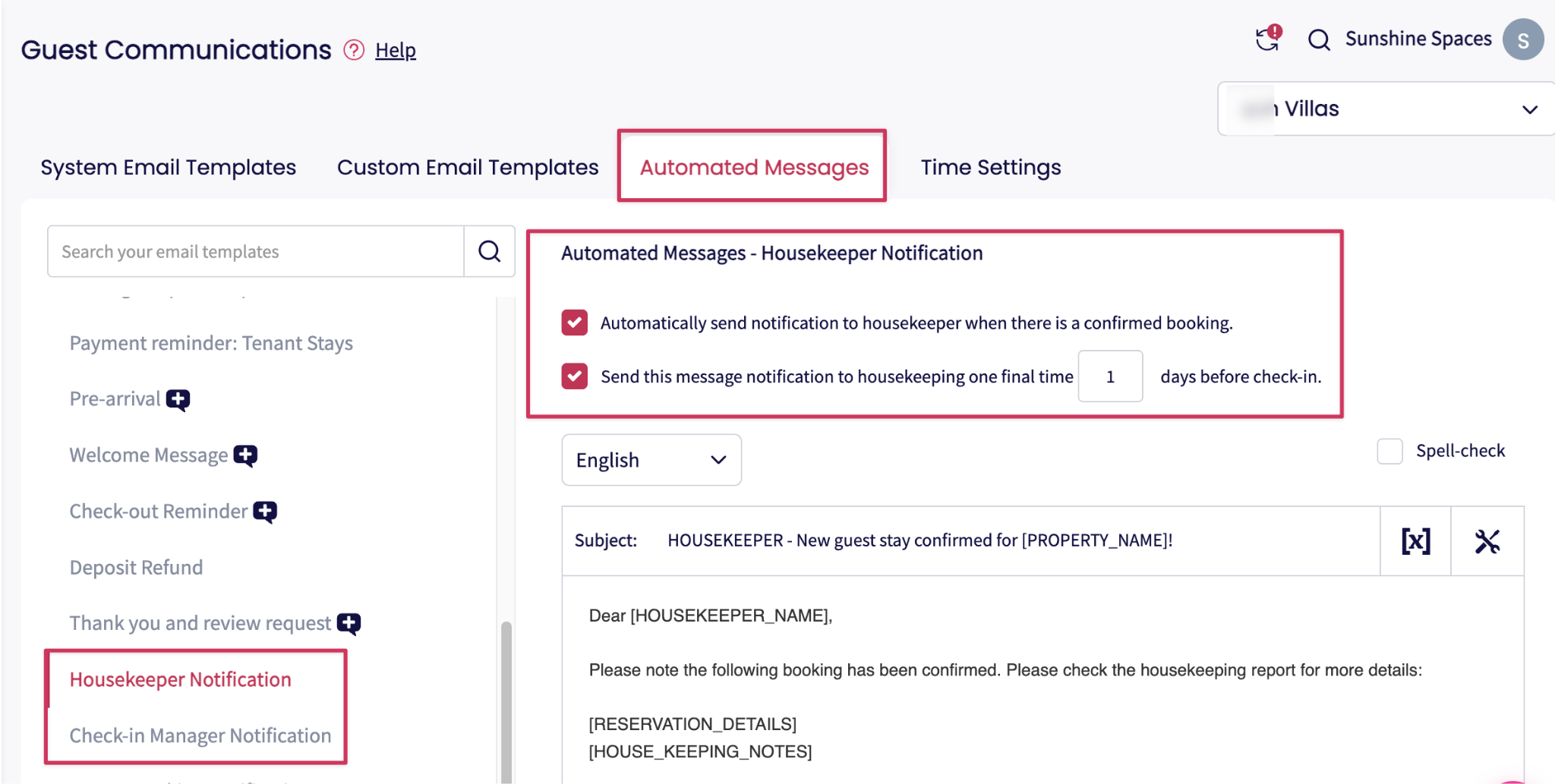Click the Subject line text field
This screenshot has height=784, width=1555.
click(x=920, y=540)
